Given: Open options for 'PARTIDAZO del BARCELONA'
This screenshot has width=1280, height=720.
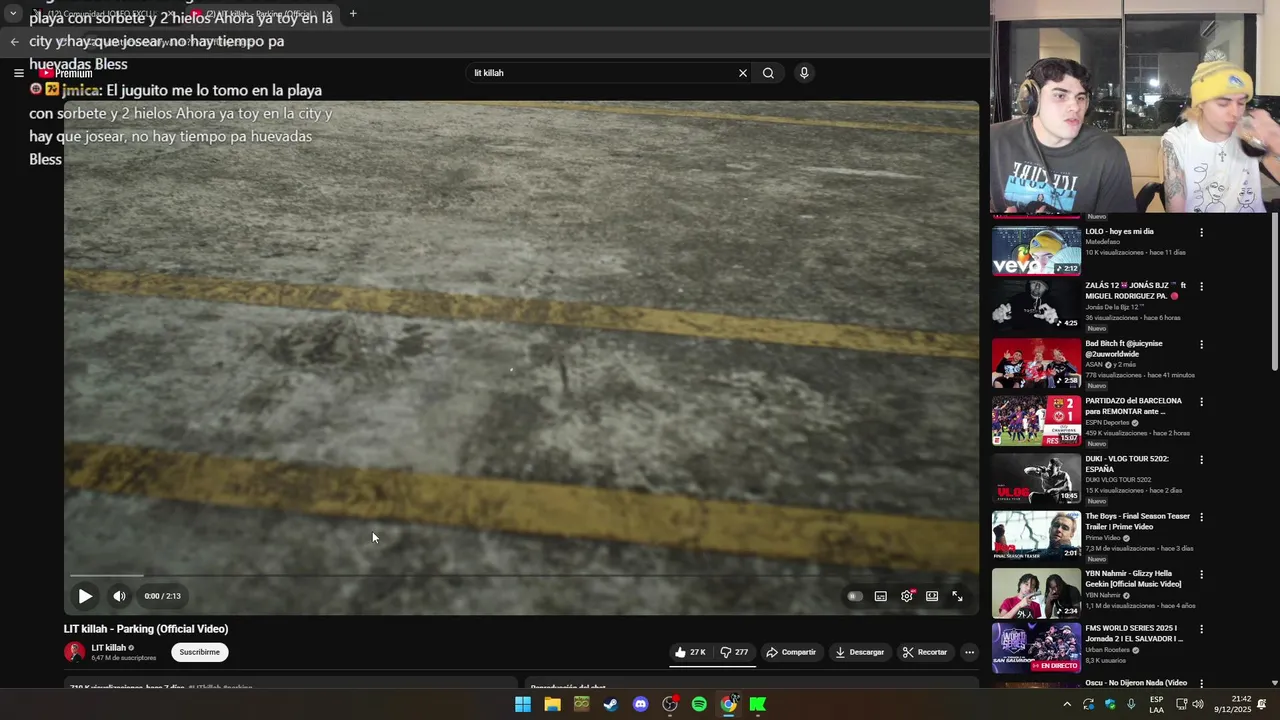Looking at the screenshot, I should pos(1201,402).
